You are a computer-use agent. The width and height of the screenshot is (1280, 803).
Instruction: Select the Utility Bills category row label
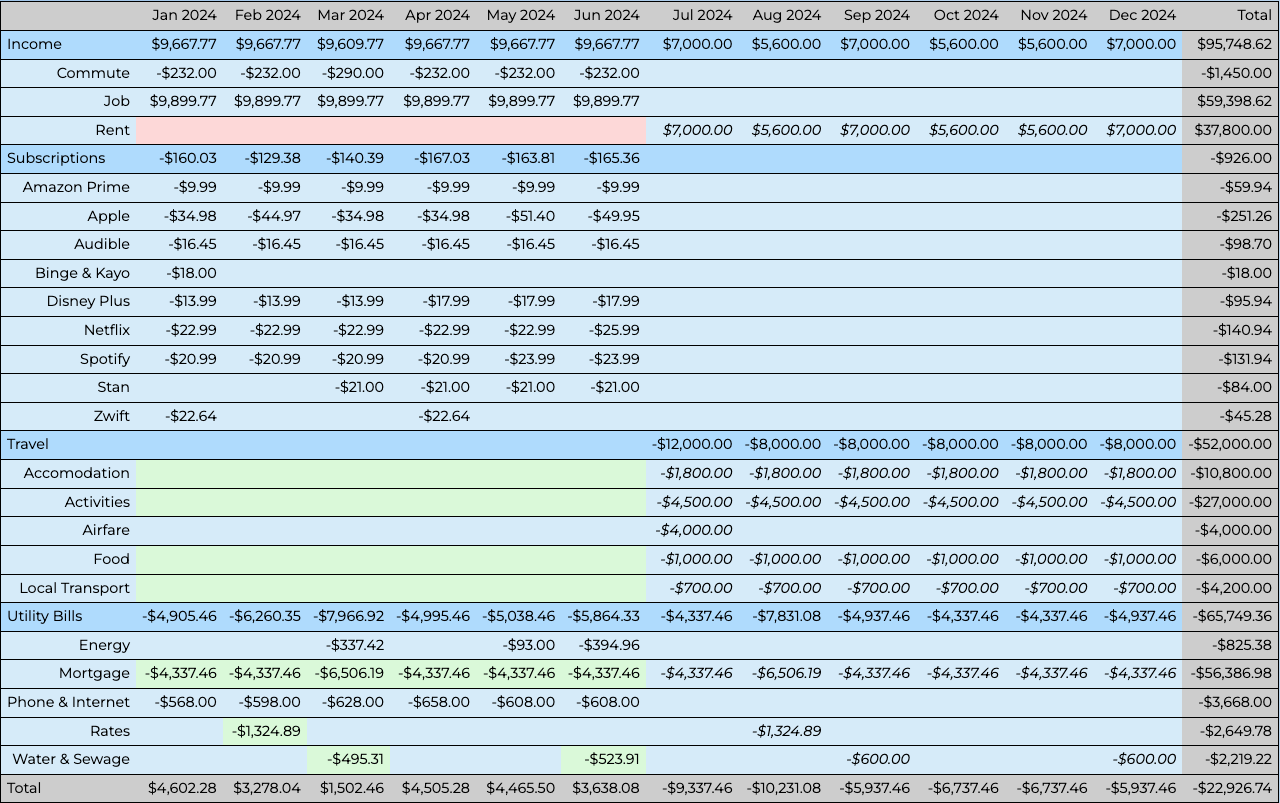(x=45, y=616)
